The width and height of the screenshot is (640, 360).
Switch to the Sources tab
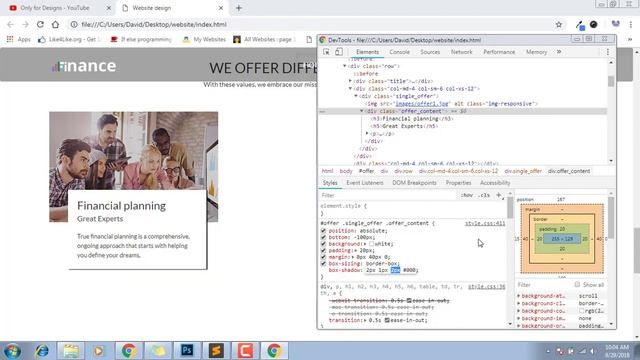[x=430, y=52]
